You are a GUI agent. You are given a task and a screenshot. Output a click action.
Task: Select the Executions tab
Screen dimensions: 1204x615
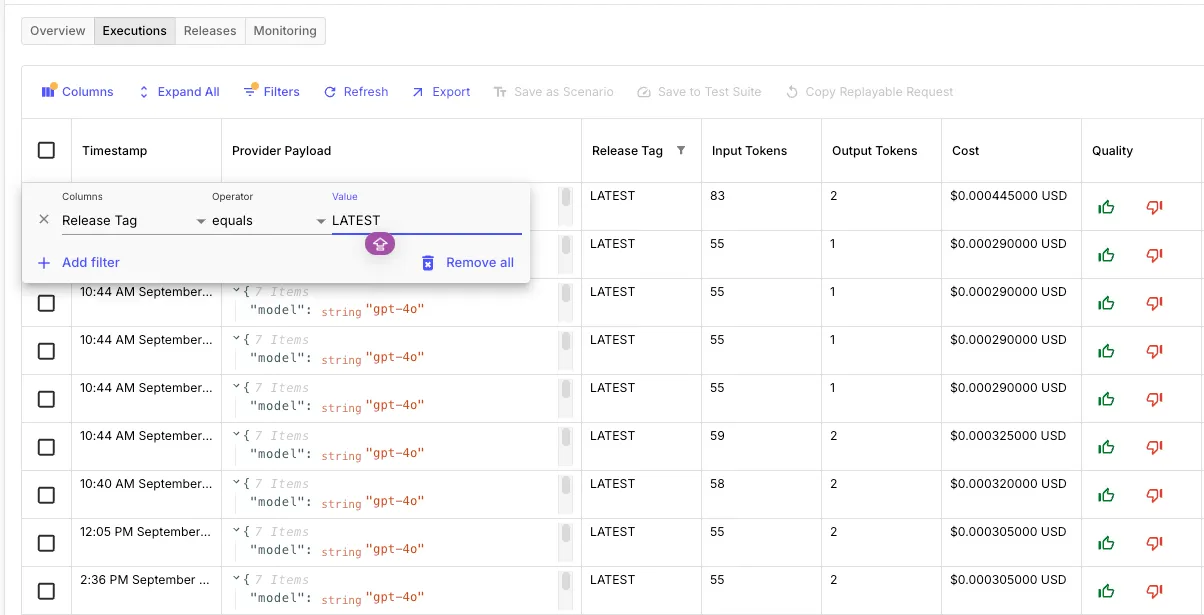pyautogui.click(x=134, y=31)
